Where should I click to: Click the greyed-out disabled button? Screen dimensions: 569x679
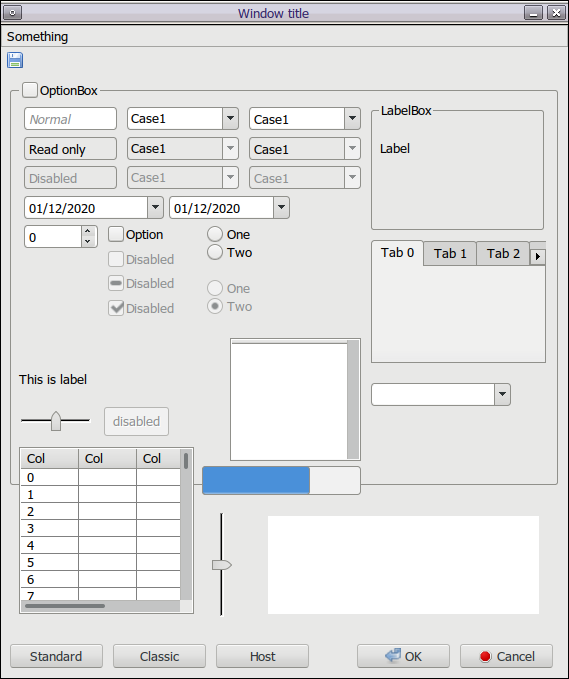pos(136,421)
